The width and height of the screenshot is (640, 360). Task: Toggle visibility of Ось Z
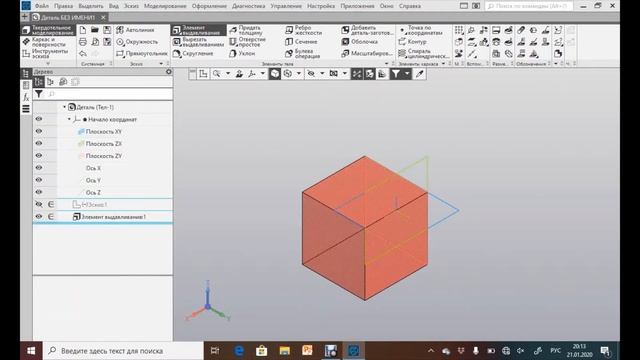click(x=39, y=192)
